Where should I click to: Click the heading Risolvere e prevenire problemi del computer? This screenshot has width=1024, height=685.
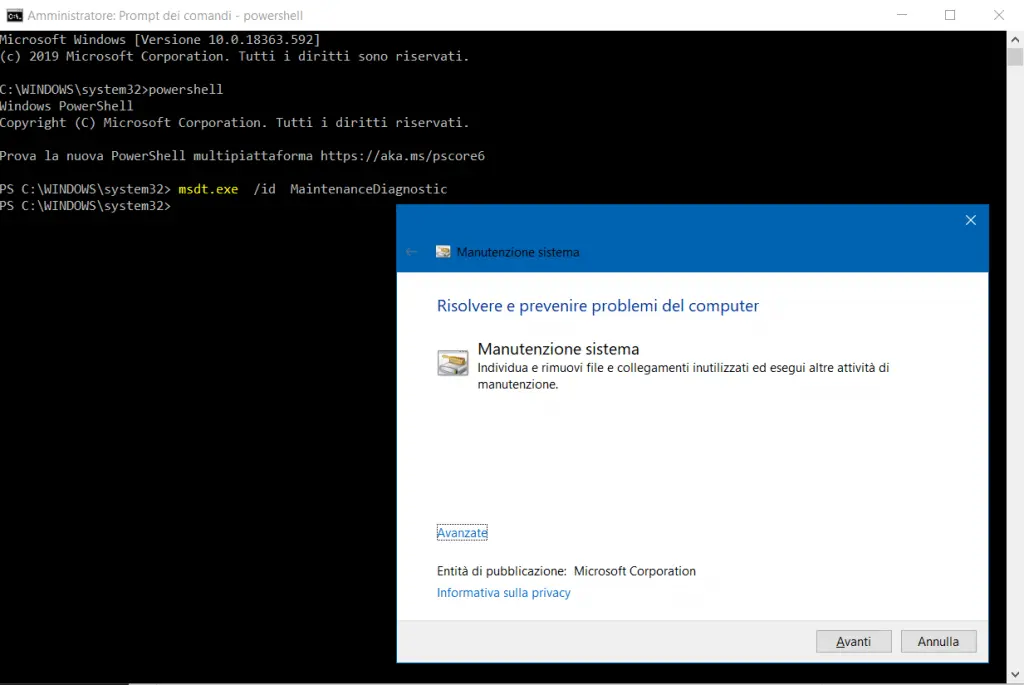598,306
